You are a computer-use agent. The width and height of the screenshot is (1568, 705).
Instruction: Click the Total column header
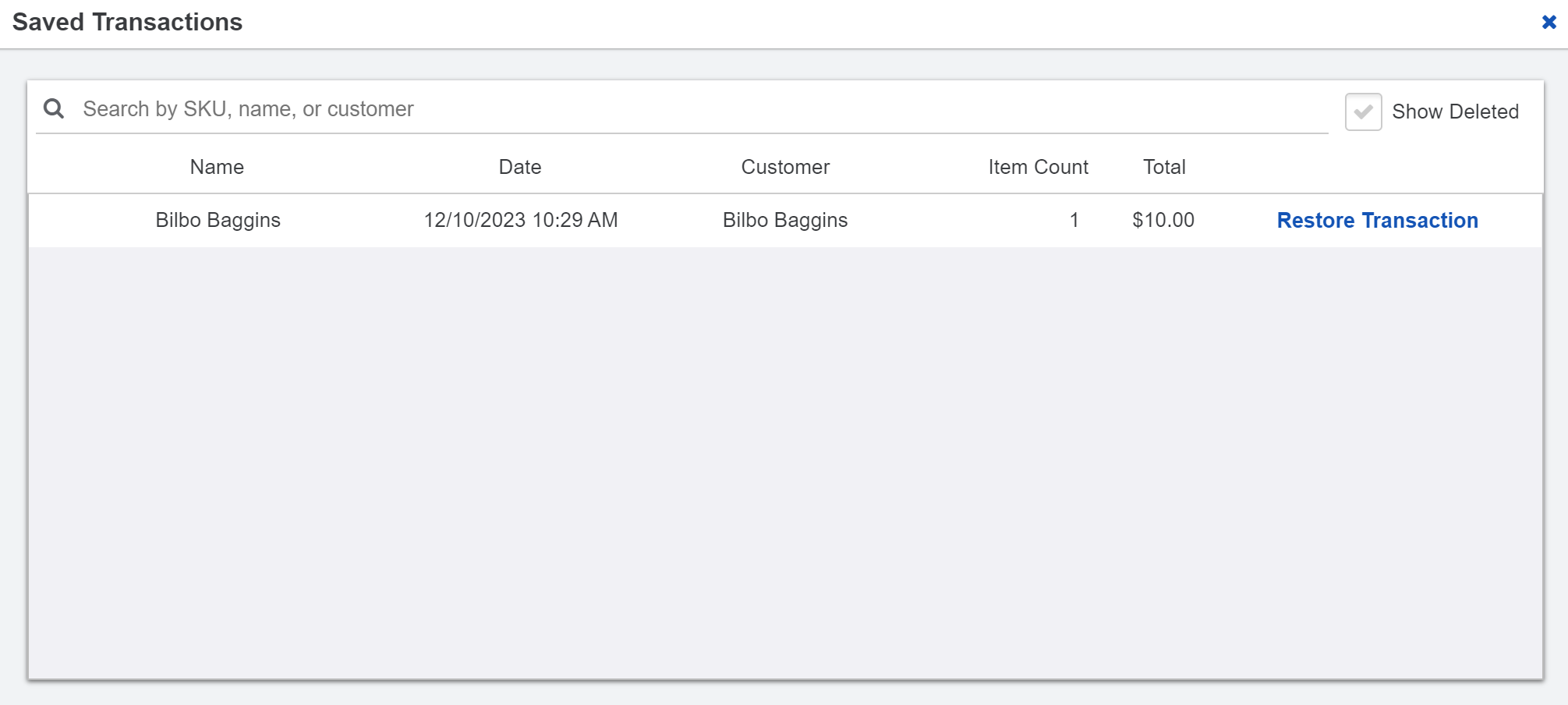1164,167
